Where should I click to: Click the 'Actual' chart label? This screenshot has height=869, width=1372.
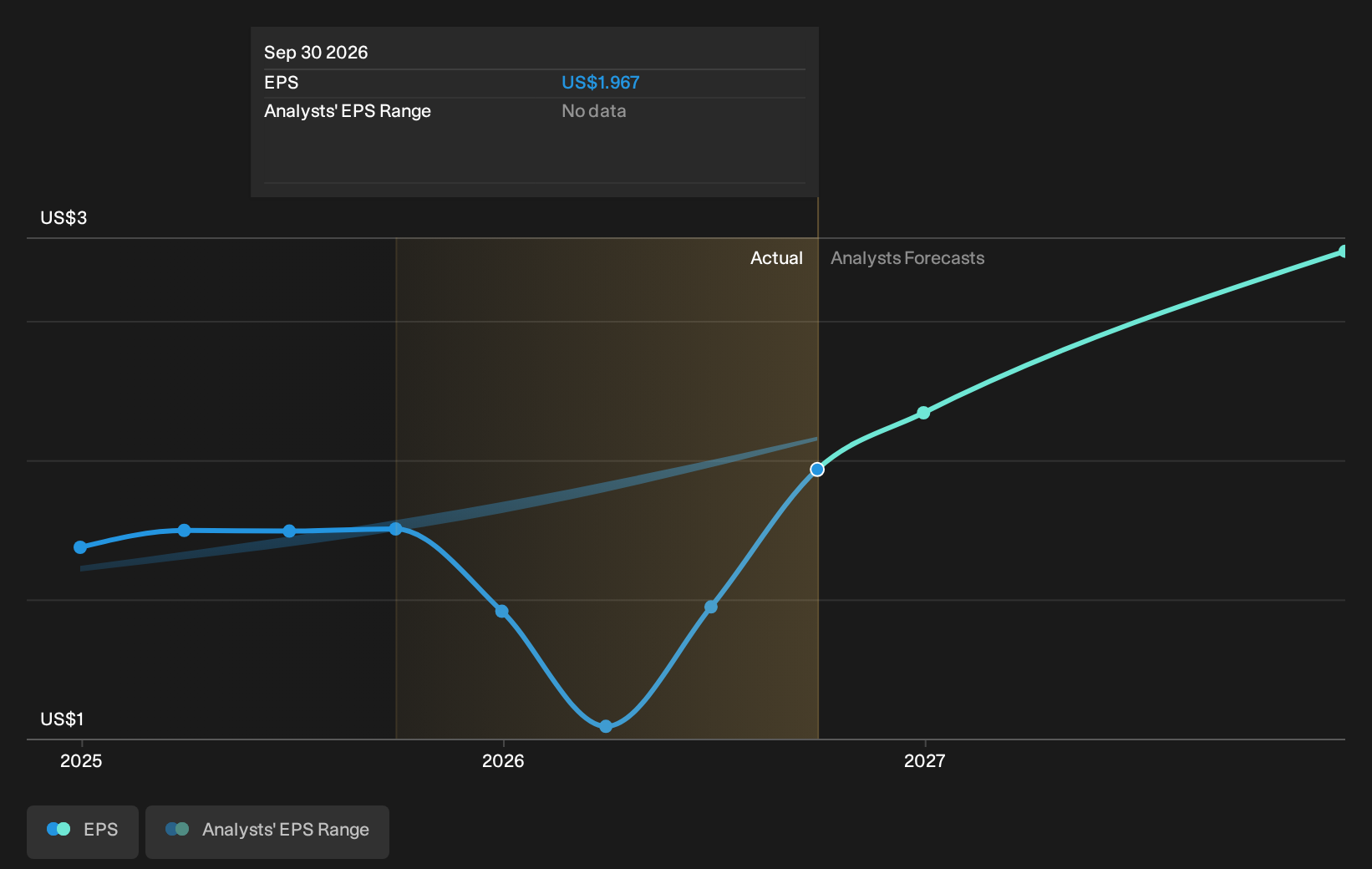tap(776, 258)
